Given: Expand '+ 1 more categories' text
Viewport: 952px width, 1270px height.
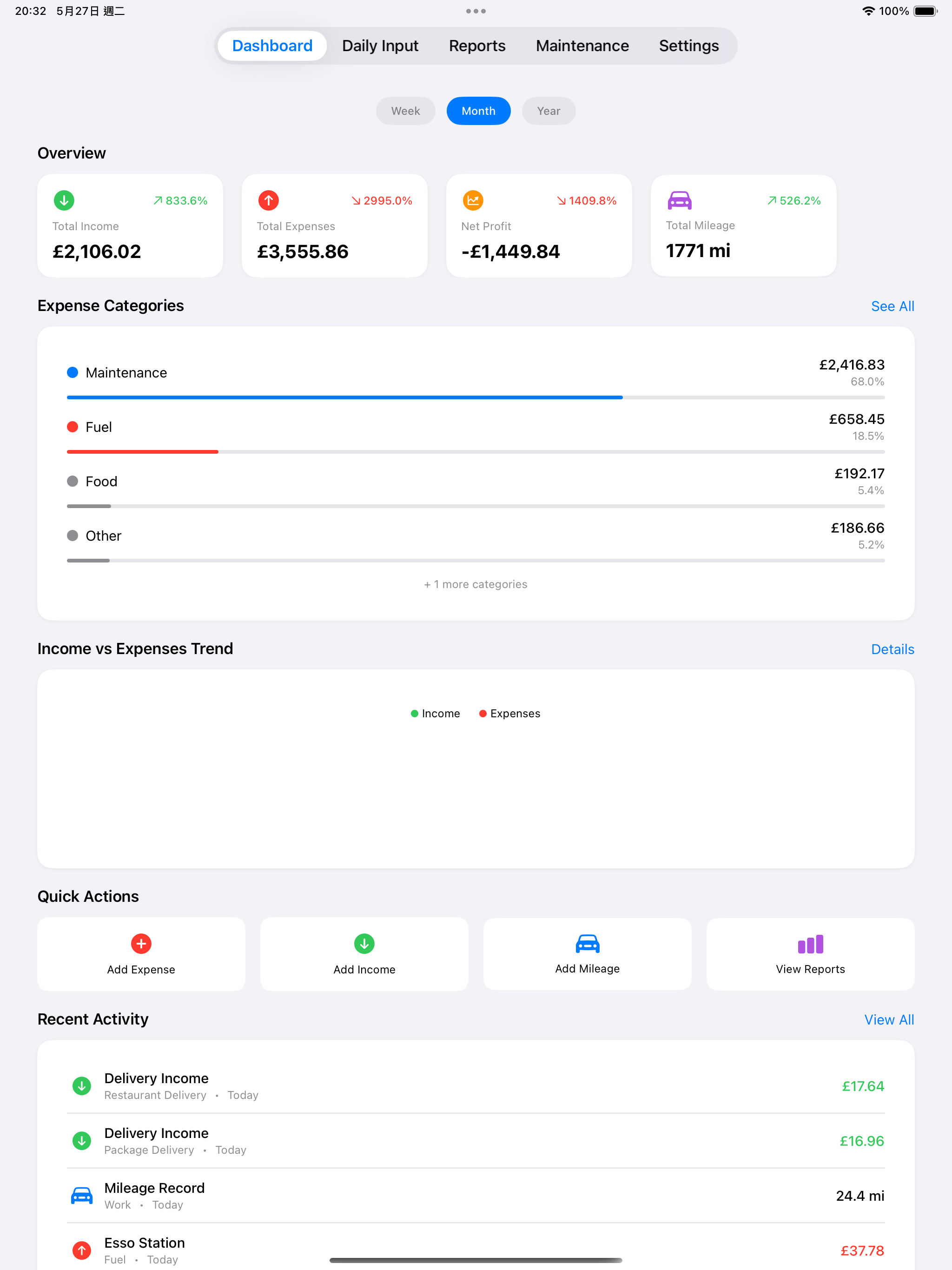Looking at the screenshot, I should click(476, 584).
